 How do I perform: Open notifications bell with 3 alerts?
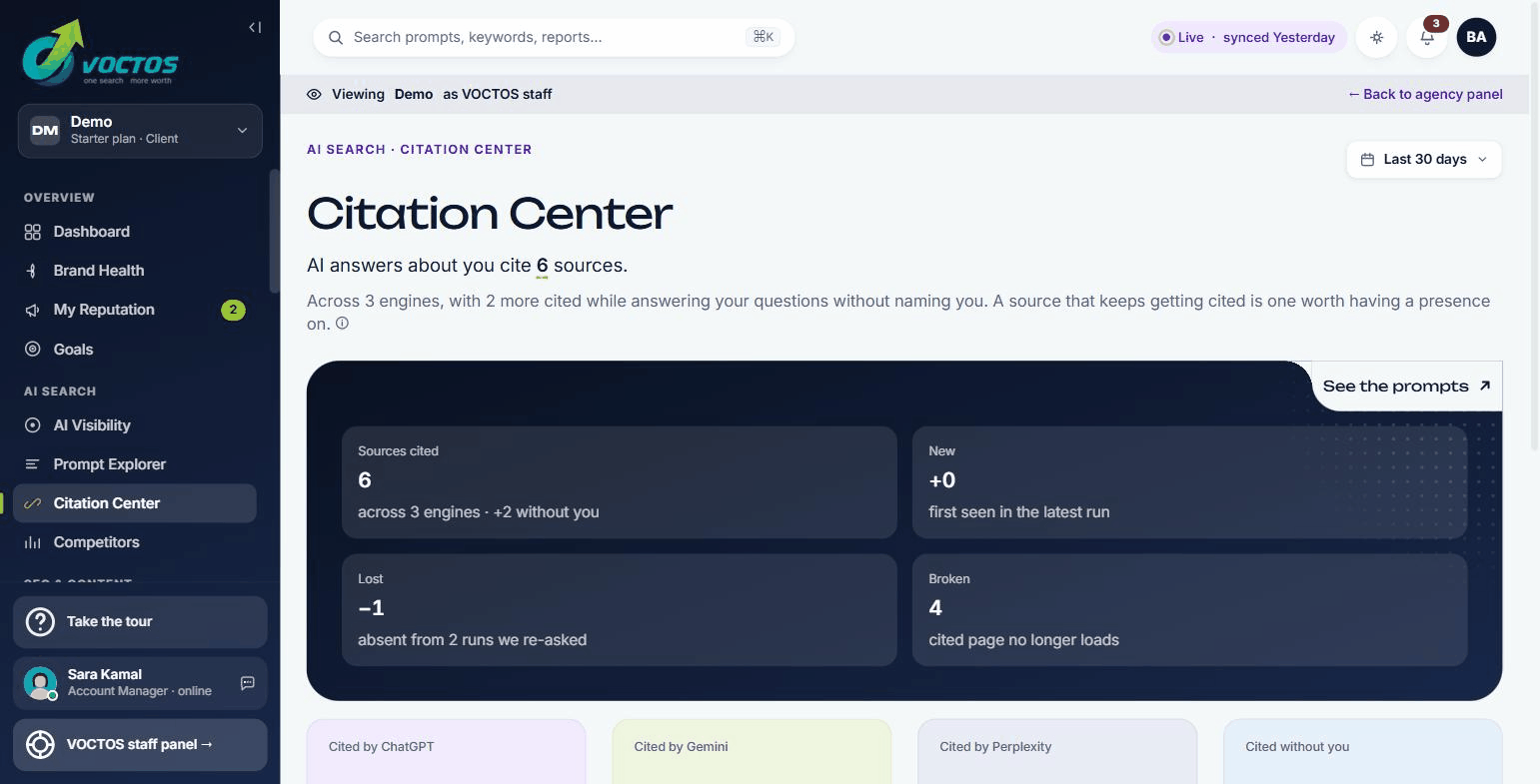(x=1427, y=38)
